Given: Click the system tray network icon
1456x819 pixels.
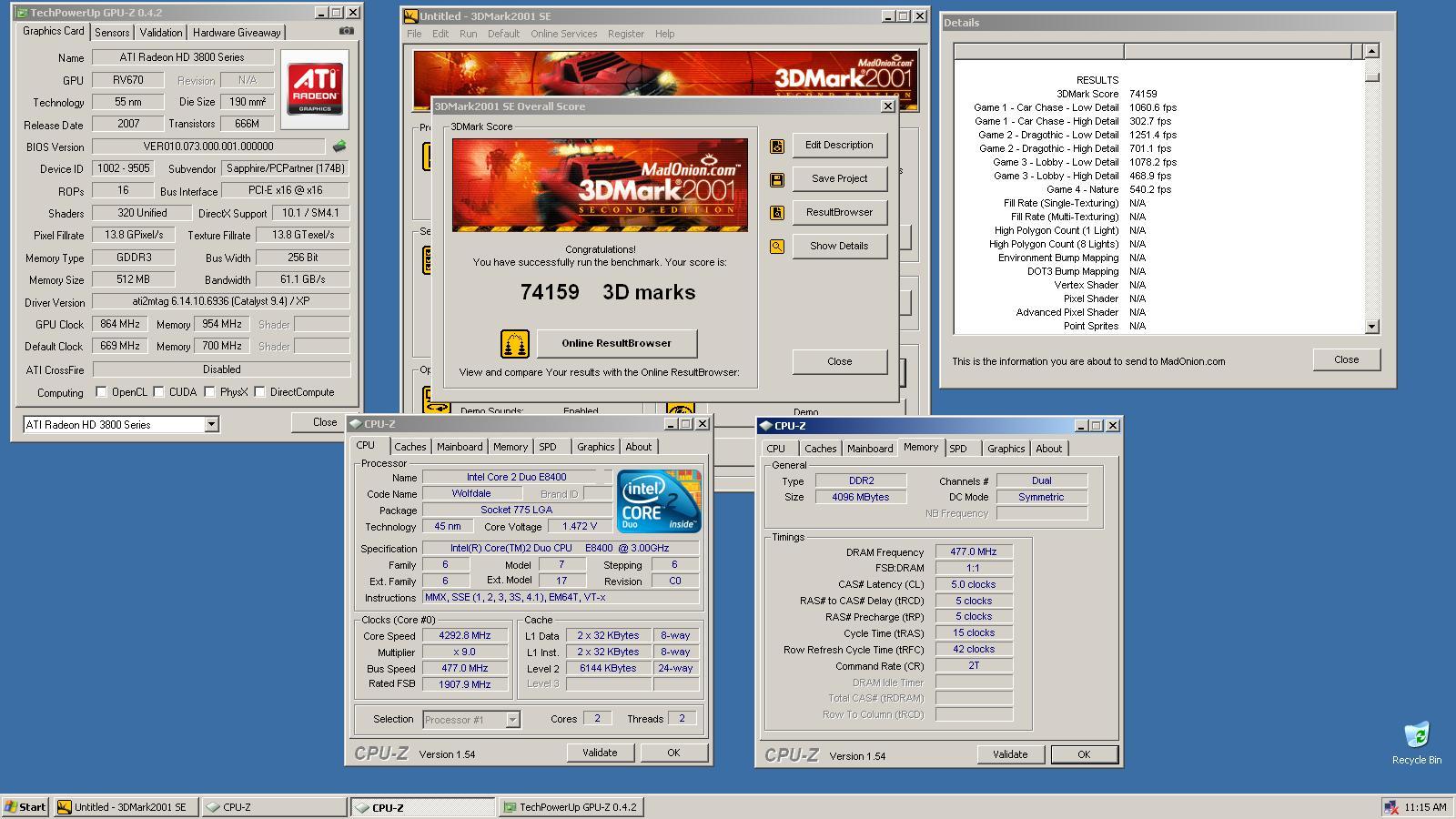Looking at the screenshot, I should coord(1390,807).
